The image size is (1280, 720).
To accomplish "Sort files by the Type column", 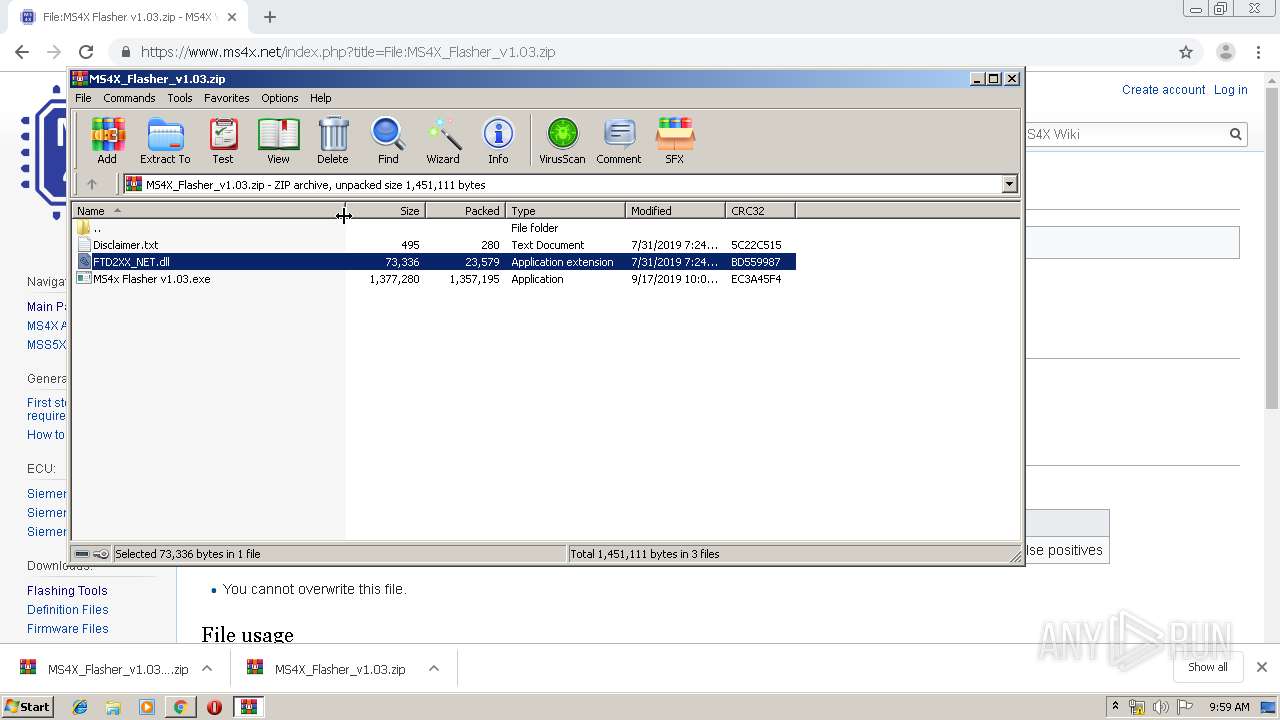I will tap(566, 211).
